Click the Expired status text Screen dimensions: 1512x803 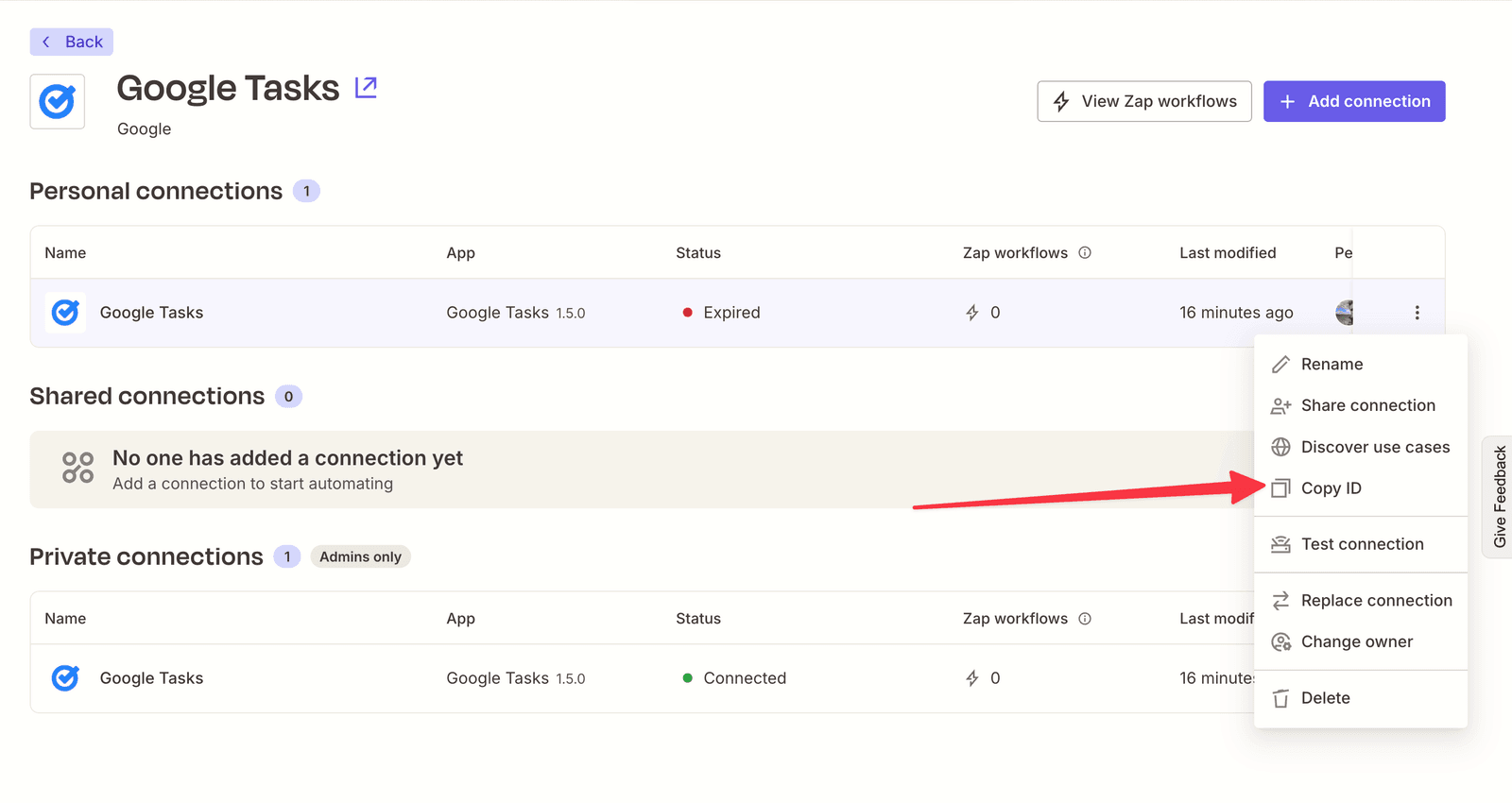731,313
